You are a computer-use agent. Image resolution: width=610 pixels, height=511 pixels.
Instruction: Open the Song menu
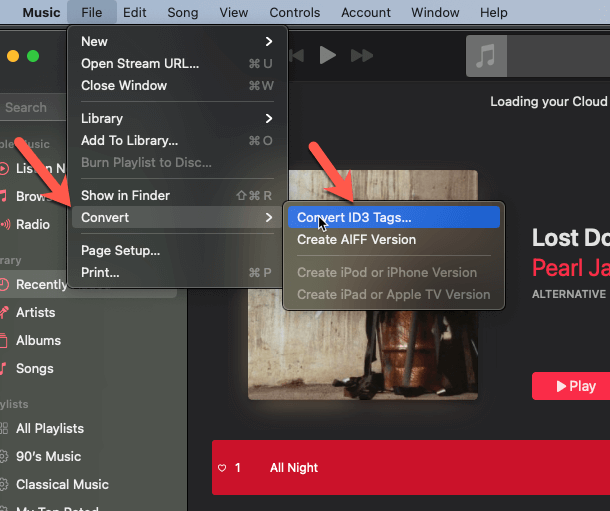[182, 12]
